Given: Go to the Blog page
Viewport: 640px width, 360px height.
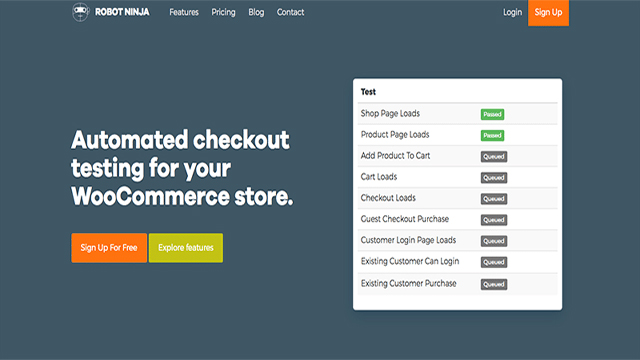Looking at the screenshot, I should 256,12.
